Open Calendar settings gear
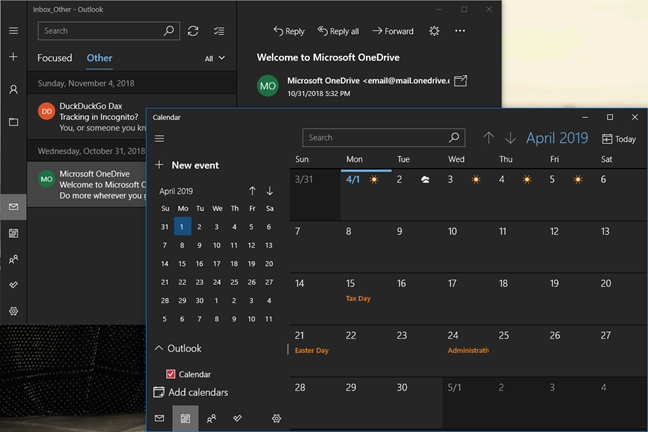Image resolution: width=648 pixels, height=432 pixels. pos(276,418)
